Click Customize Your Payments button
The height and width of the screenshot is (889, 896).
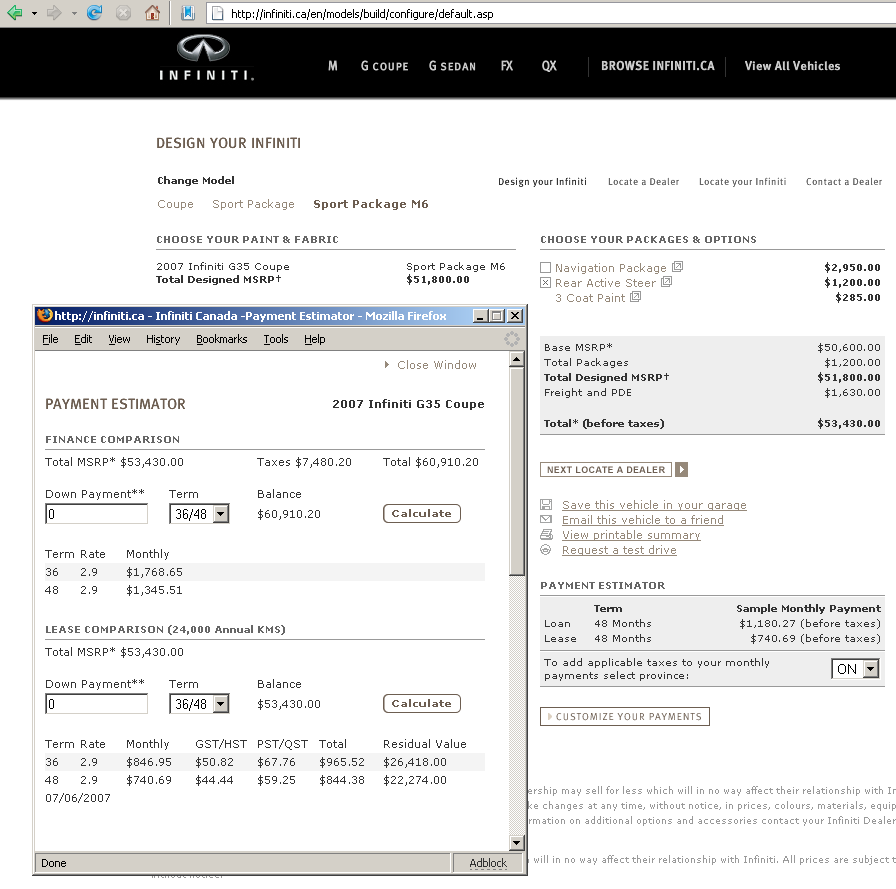point(625,716)
